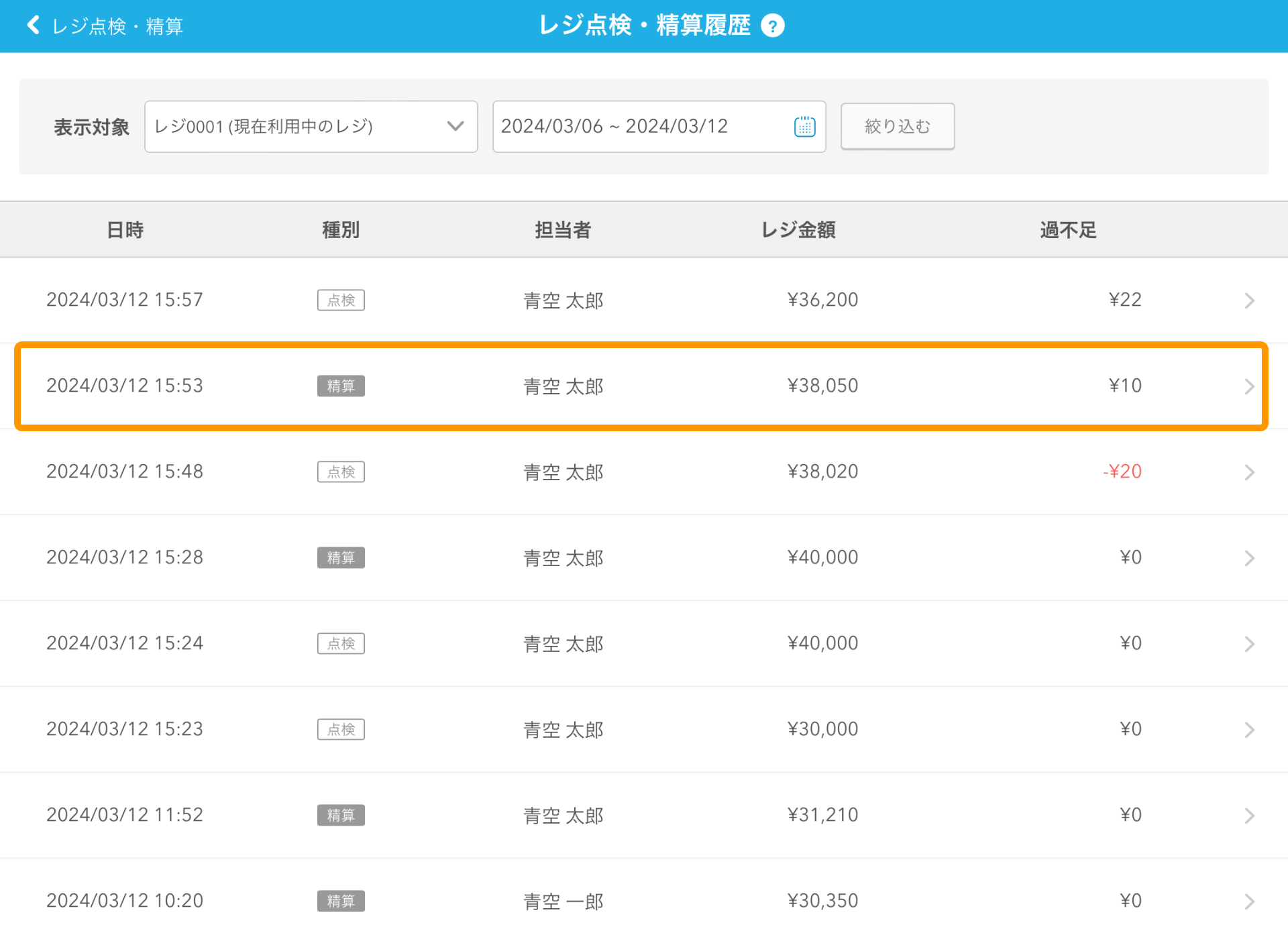Click the 表示対象 label
Viewport: 1288px width, 939px height.
pyautogui.click(x=91, y=127)
